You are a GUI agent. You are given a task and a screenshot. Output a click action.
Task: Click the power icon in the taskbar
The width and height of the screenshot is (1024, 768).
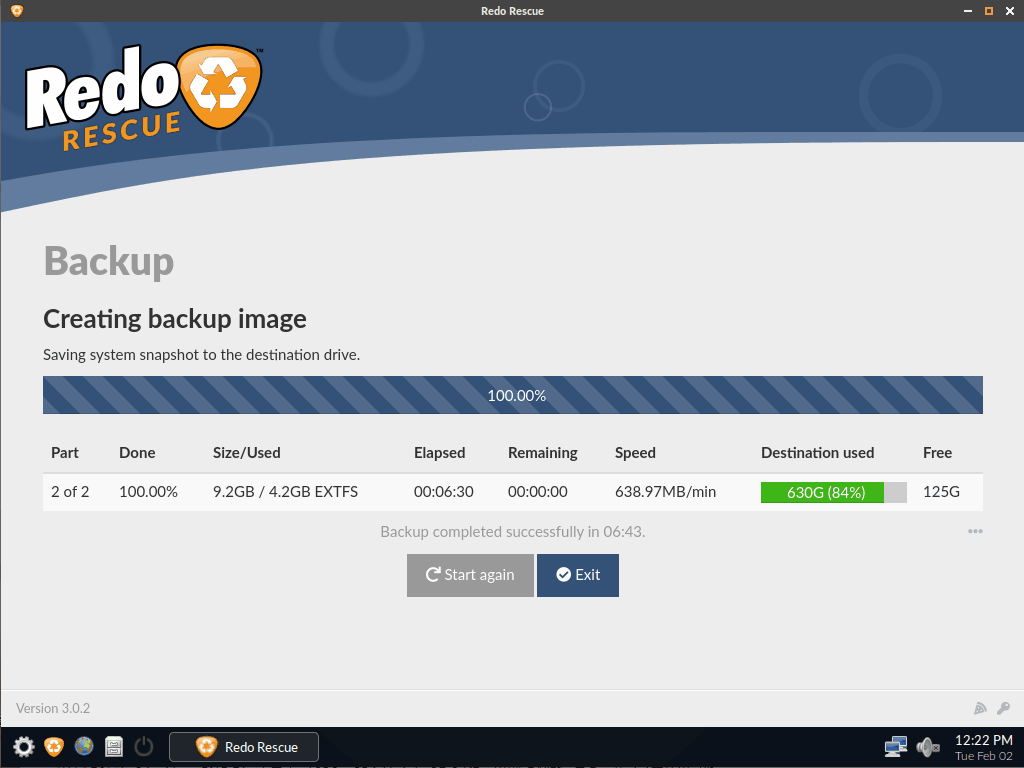(144, 746)
